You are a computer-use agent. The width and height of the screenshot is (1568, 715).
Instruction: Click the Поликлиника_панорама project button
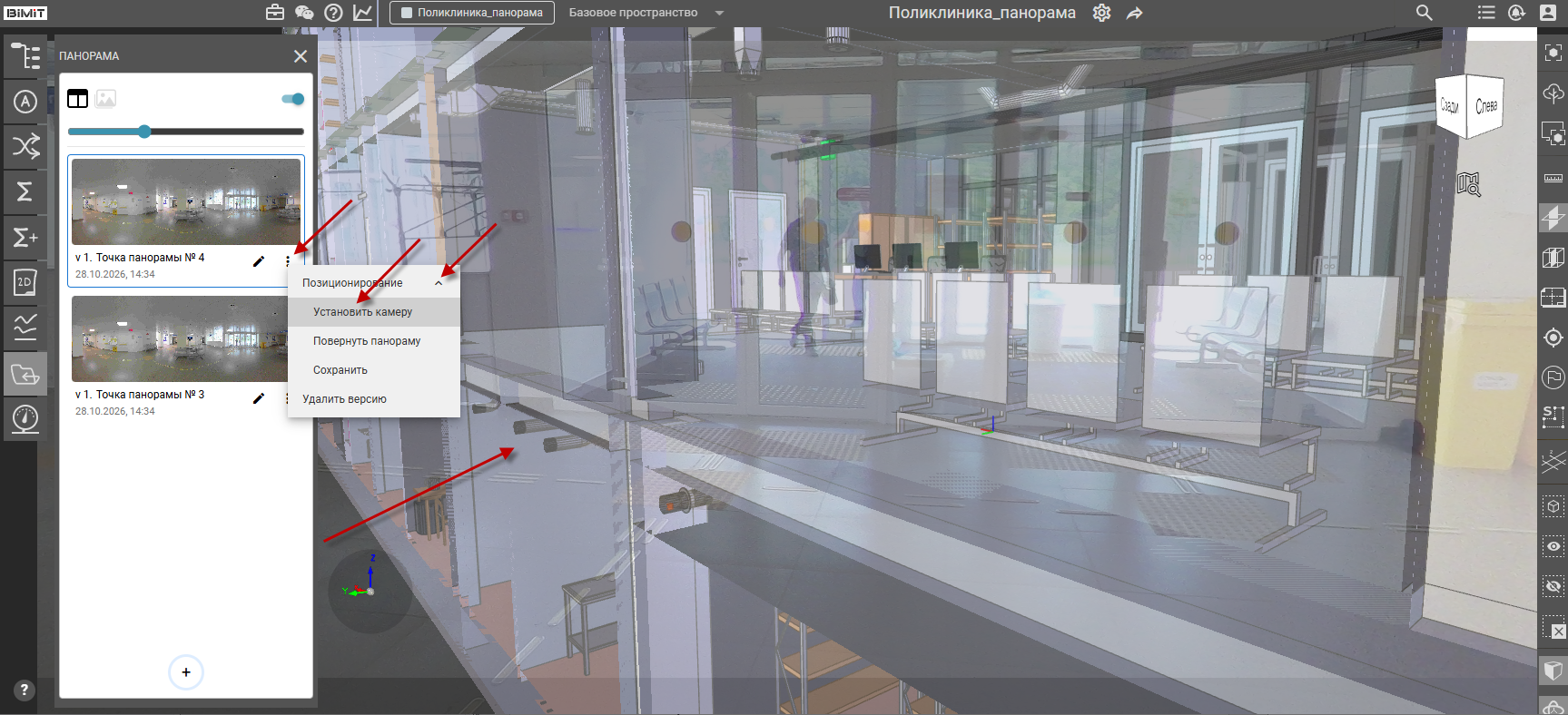[x=472, y=13]
